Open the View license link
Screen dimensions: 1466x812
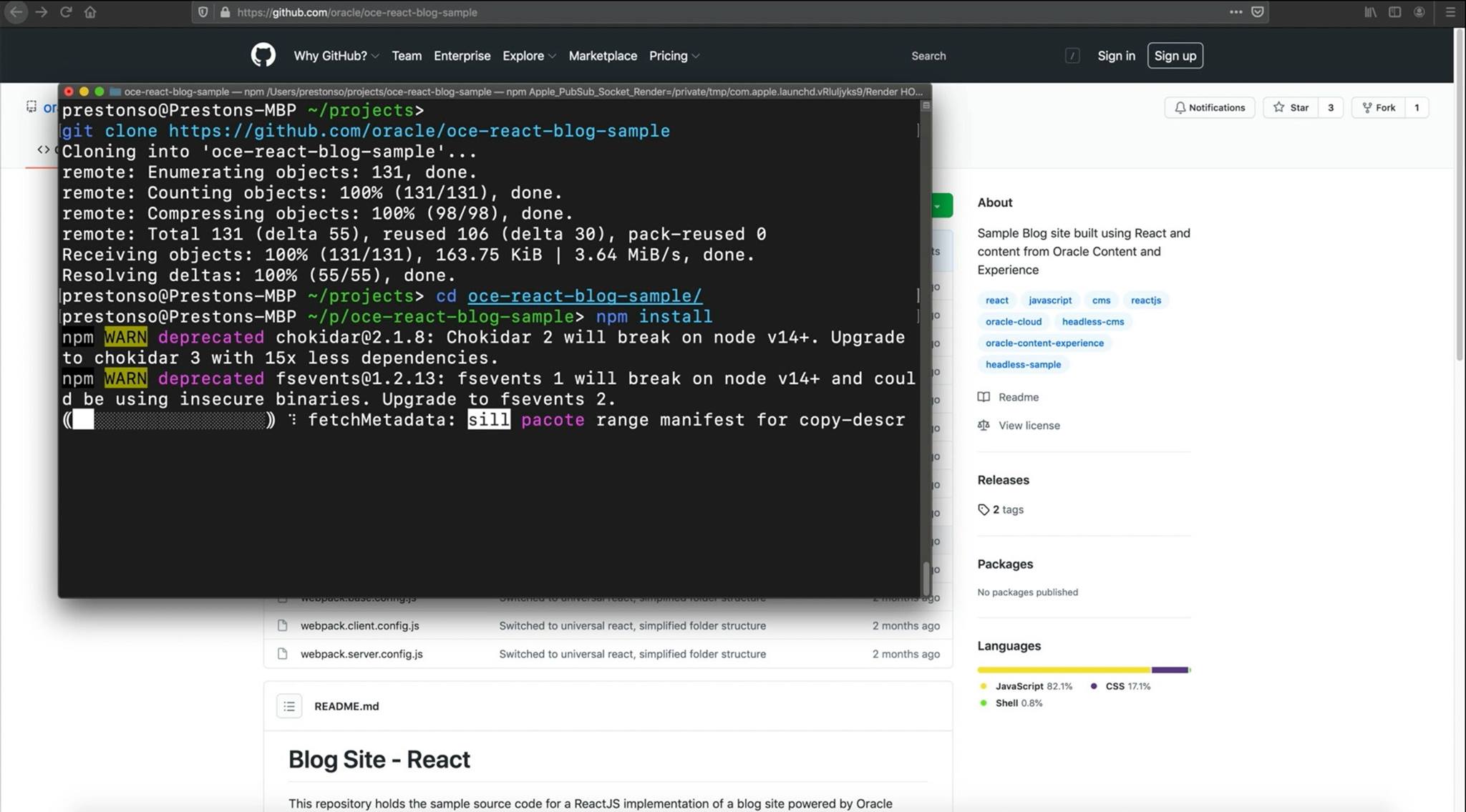(1029, 426)
